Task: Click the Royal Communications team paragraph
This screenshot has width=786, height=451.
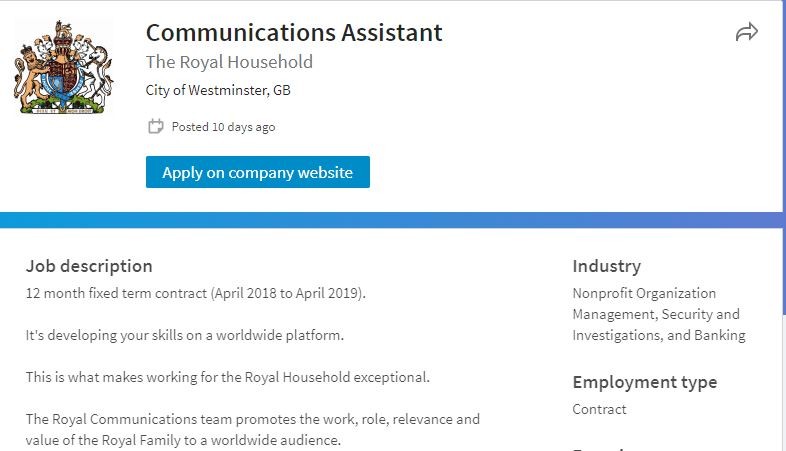Action: tap(253, 429)
